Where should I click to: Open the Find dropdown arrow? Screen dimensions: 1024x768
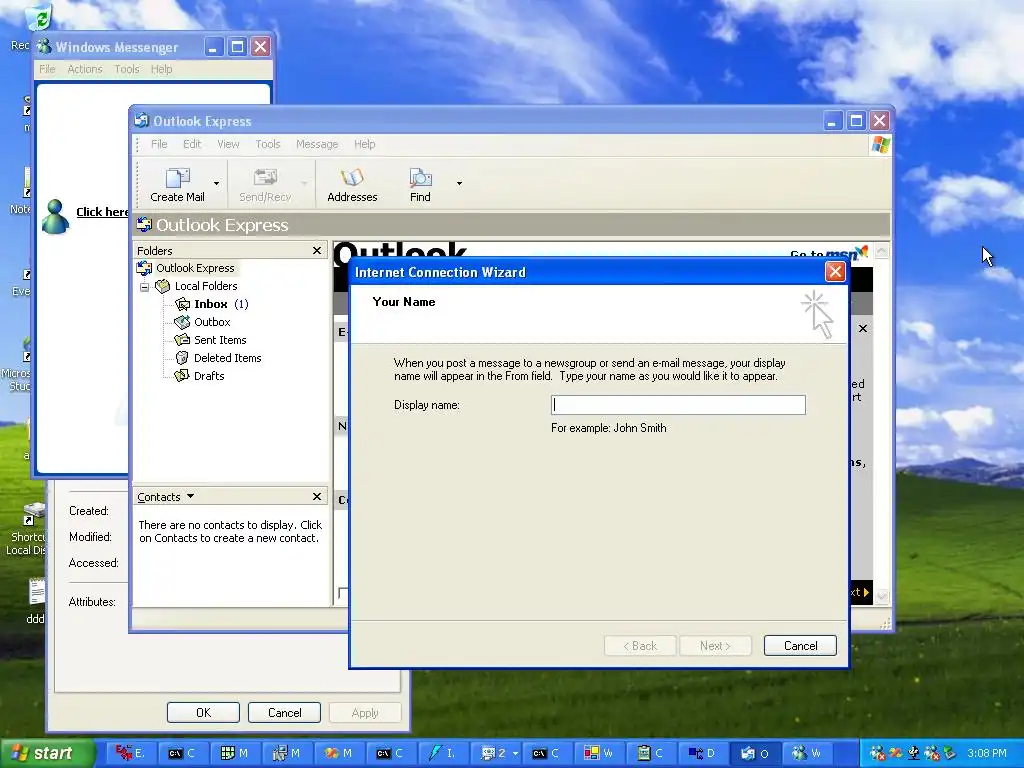pyautogui.click(x=459, y=184)
